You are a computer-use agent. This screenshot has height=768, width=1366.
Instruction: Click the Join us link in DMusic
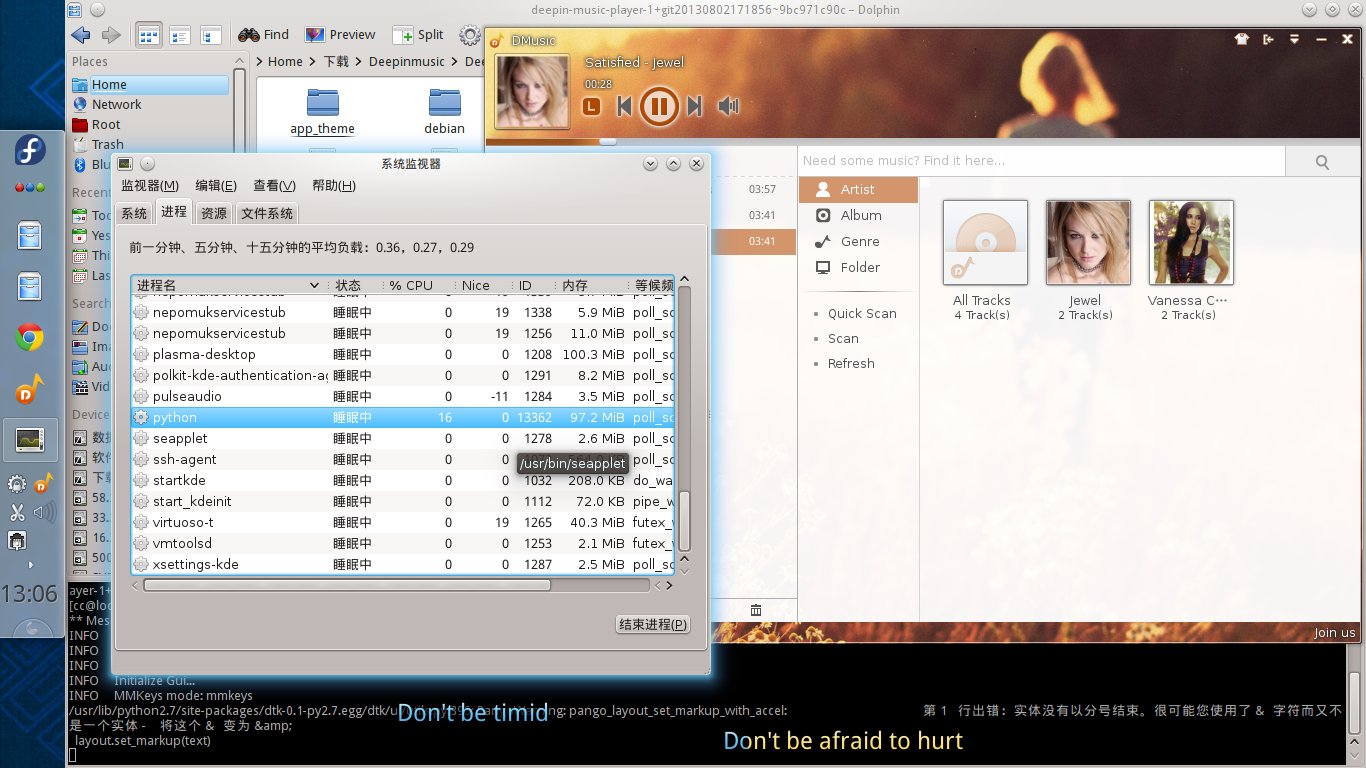(x=1334, y=632)
